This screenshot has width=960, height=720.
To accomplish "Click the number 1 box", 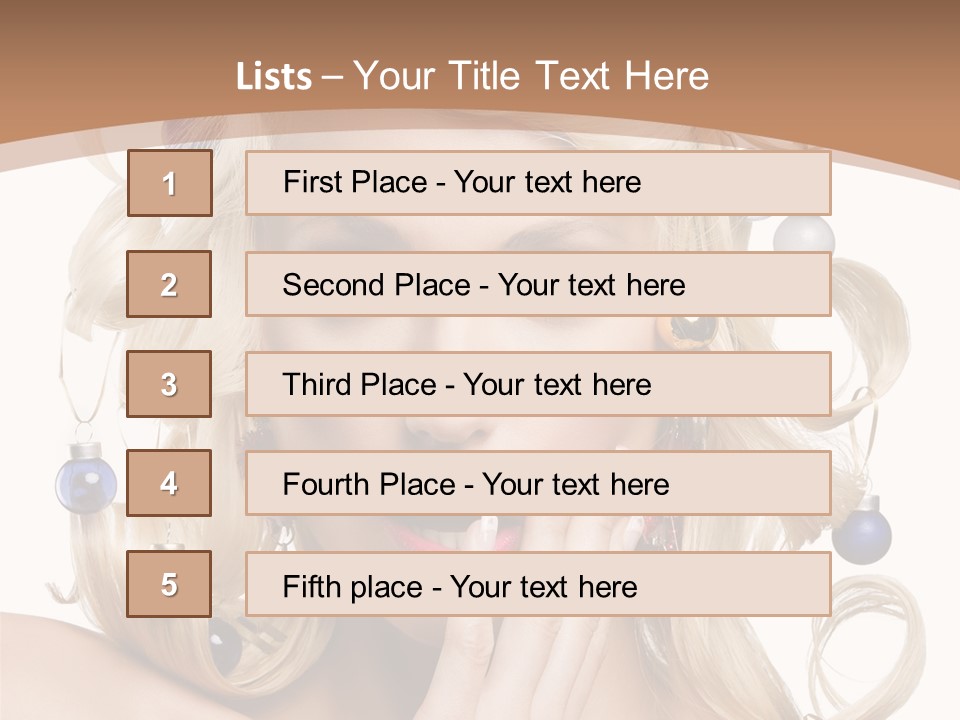I will [170, 183].
